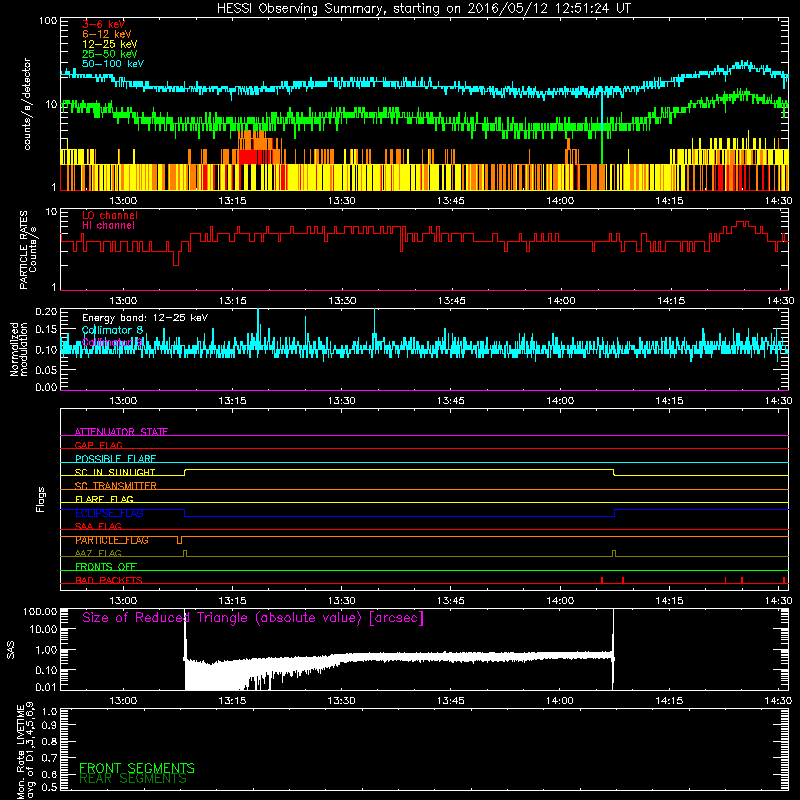Click the SAS axis title
The image size is (800, 800).
click(11, 650)
